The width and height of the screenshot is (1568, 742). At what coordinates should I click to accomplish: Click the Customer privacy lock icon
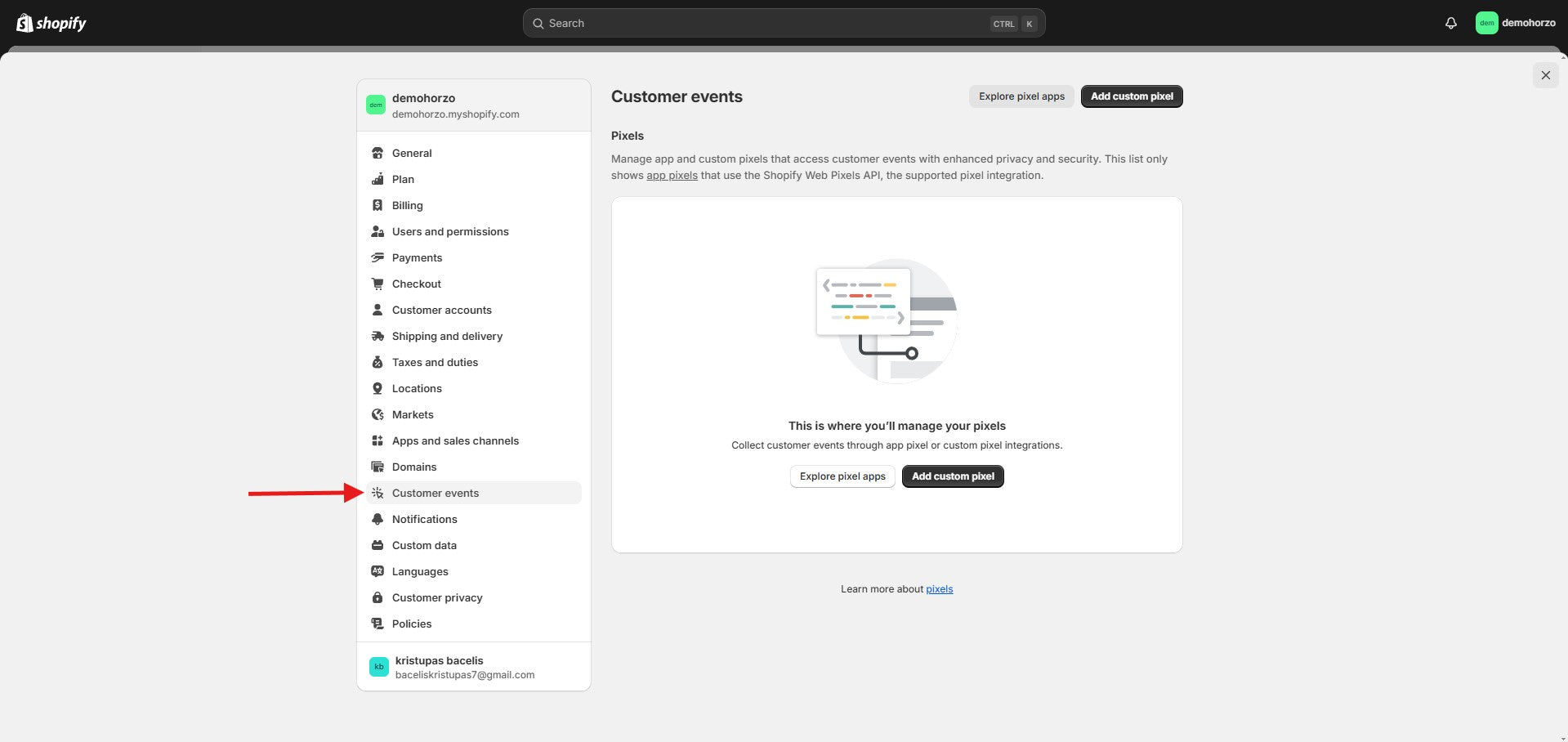tap(377, 597)
